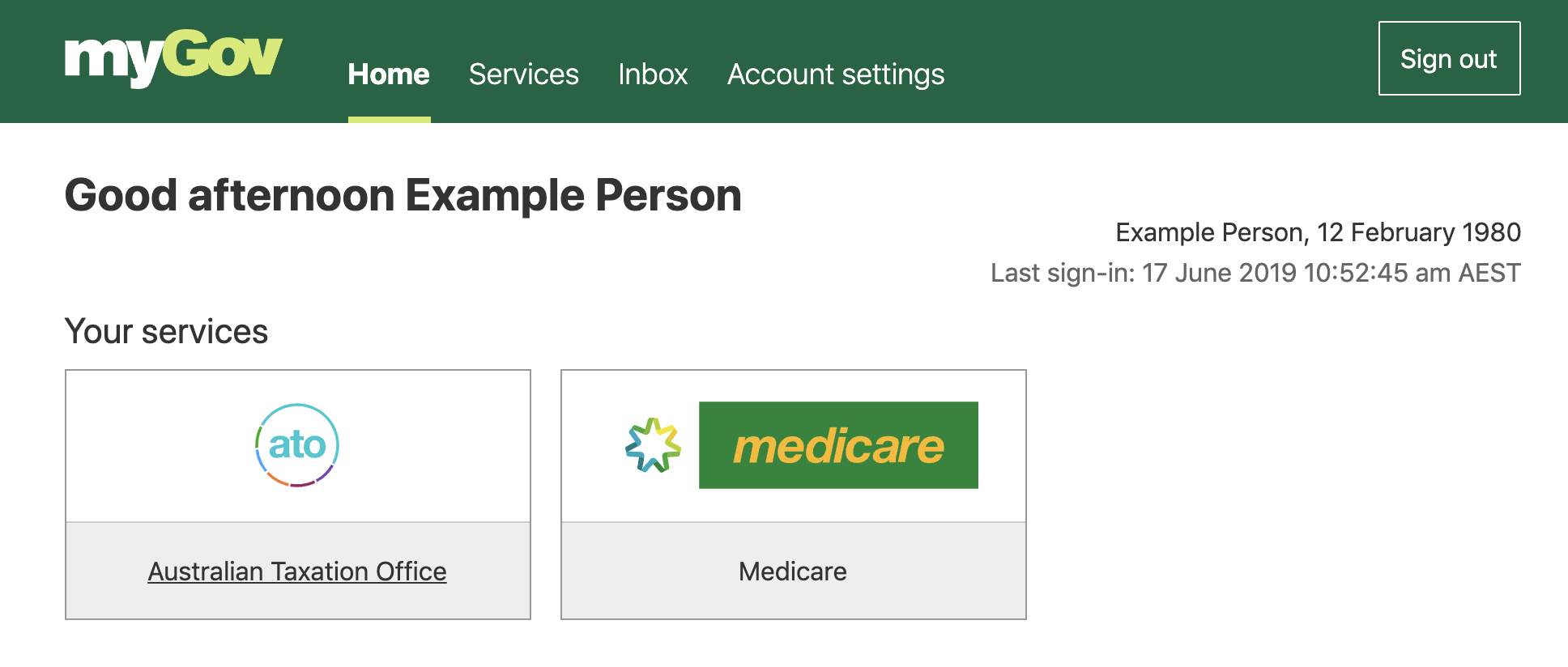Open the ATO circular rainbow icon
This screenshot has width=1568, height=667.
(x=297, y=444)
